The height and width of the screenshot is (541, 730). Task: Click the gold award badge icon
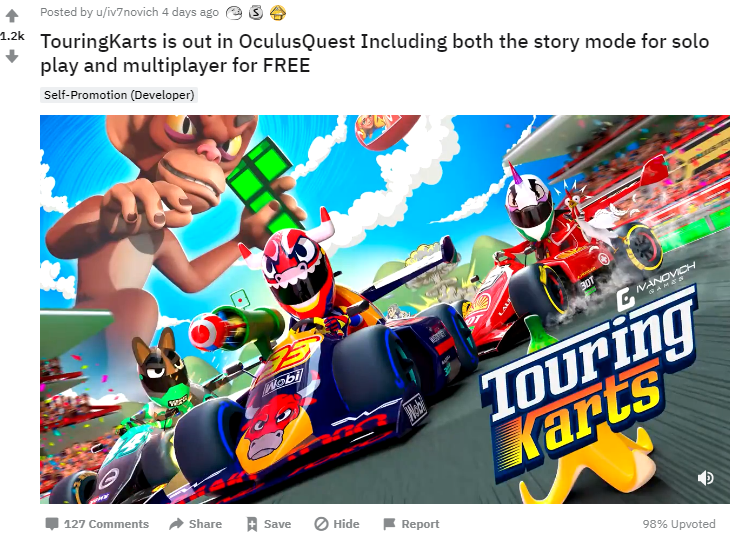(277, 13)
